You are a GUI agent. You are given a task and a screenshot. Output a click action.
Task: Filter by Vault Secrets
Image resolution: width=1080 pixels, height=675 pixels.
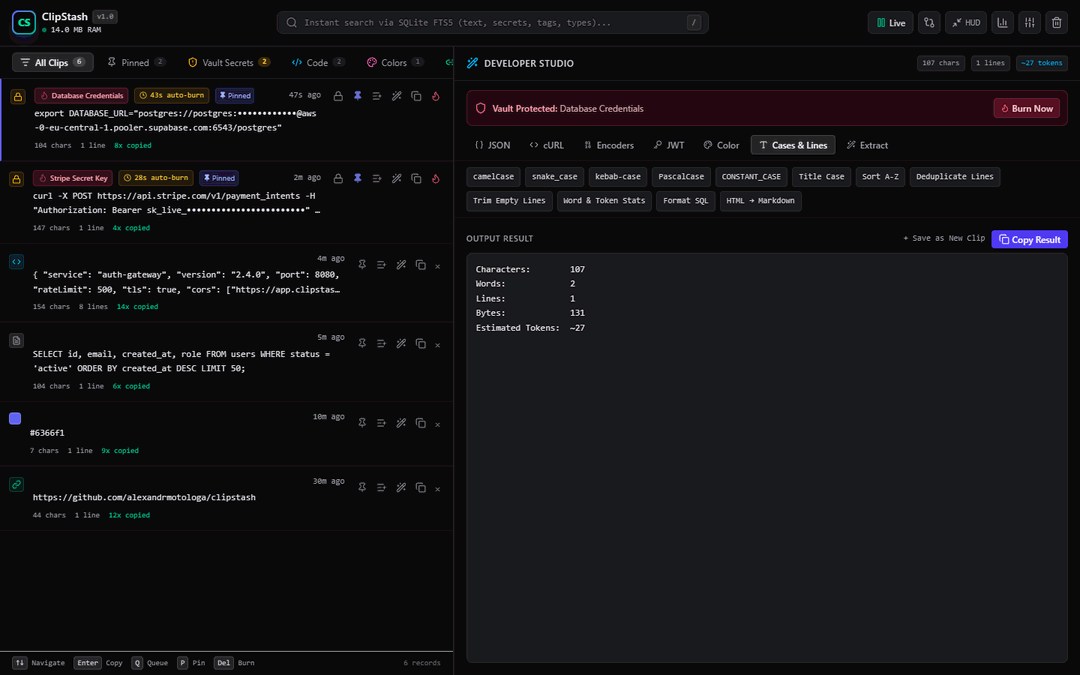229,63
